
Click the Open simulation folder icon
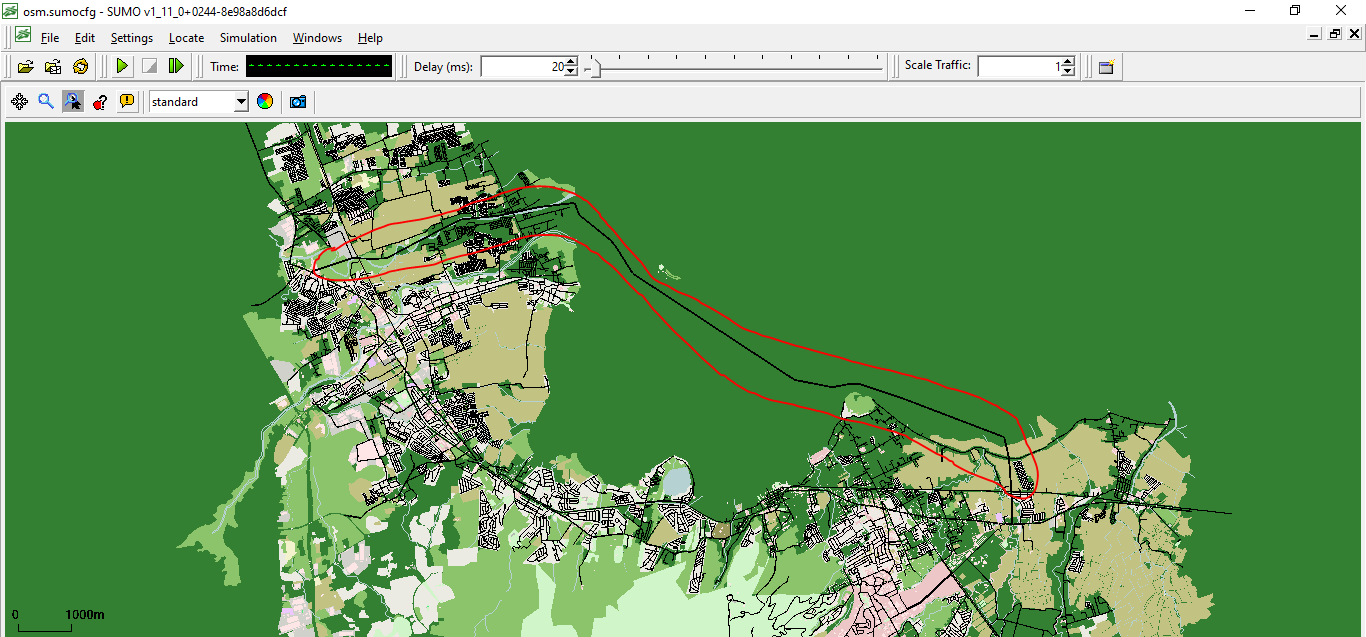tap(26, 66)
